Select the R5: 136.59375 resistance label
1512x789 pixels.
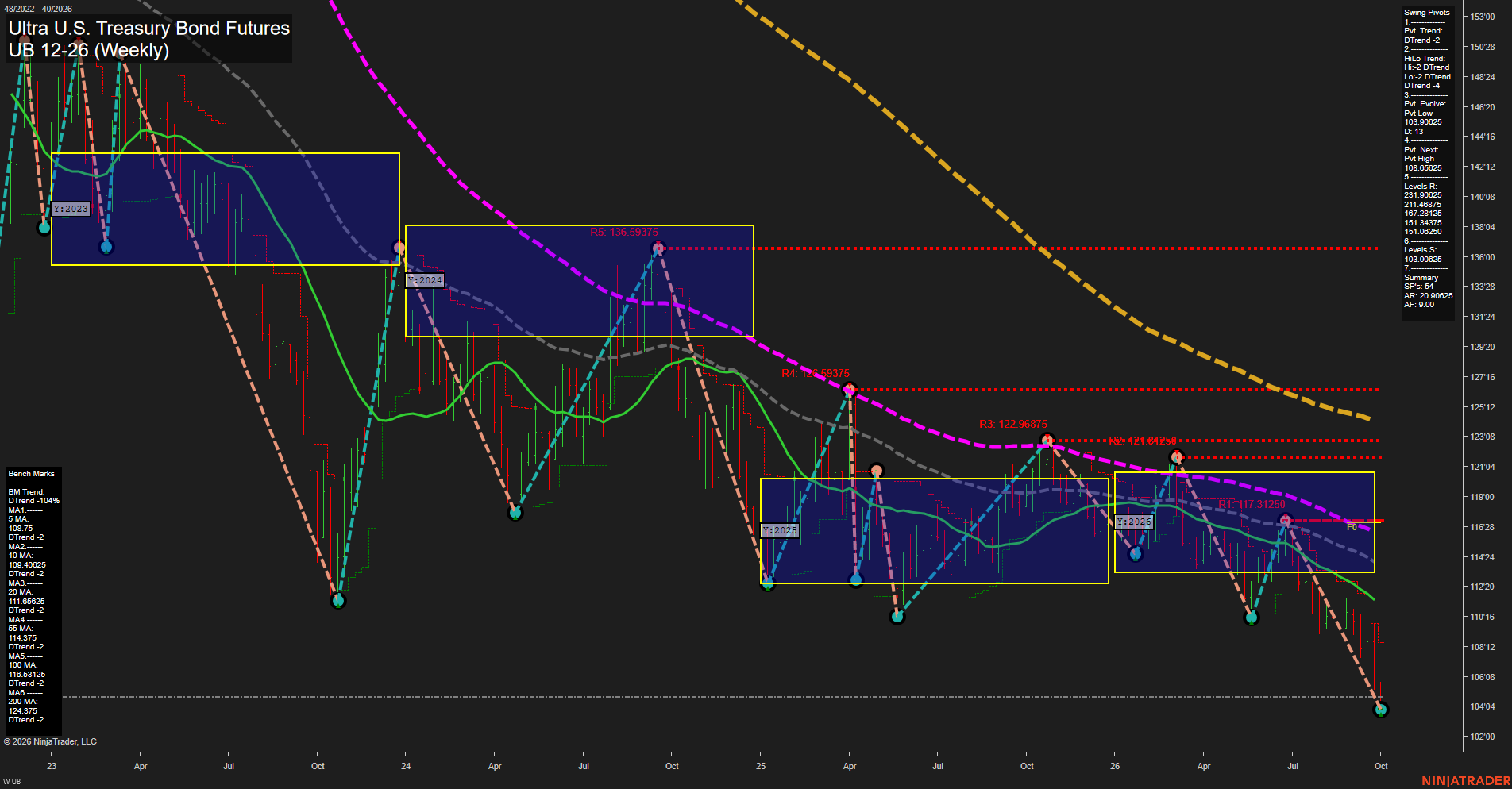(x=624, y=233)
